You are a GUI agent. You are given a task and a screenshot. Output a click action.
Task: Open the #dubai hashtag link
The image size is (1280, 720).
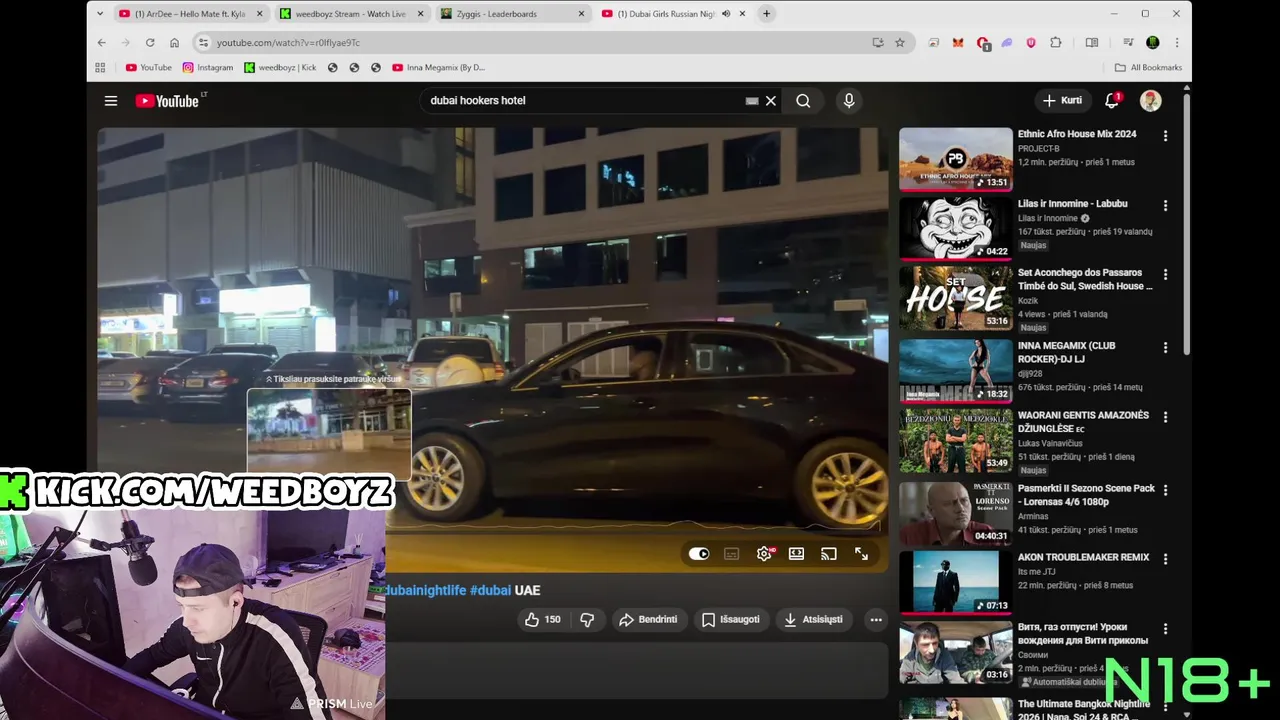(x=490, y=591)
